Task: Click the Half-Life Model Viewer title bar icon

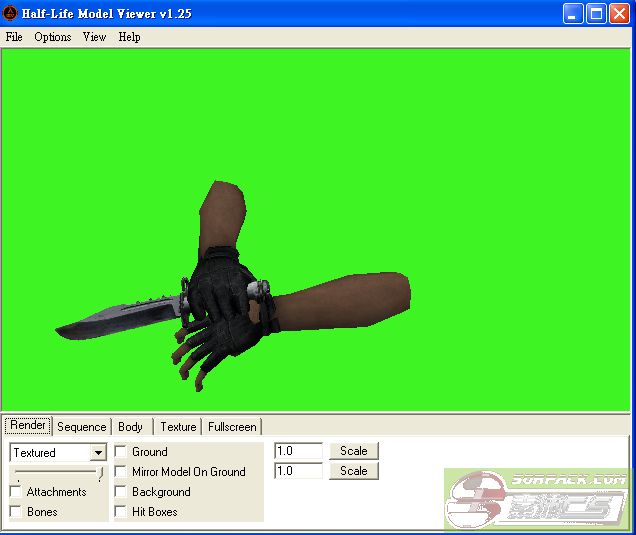Action: (11, 13)
